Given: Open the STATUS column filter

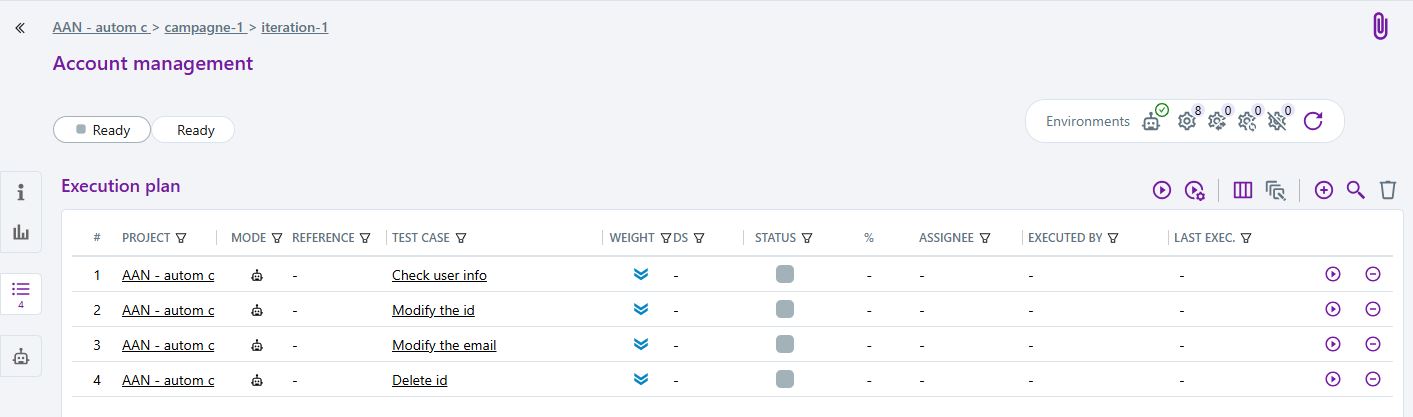Looking at the screenshot, I should 806,238.
